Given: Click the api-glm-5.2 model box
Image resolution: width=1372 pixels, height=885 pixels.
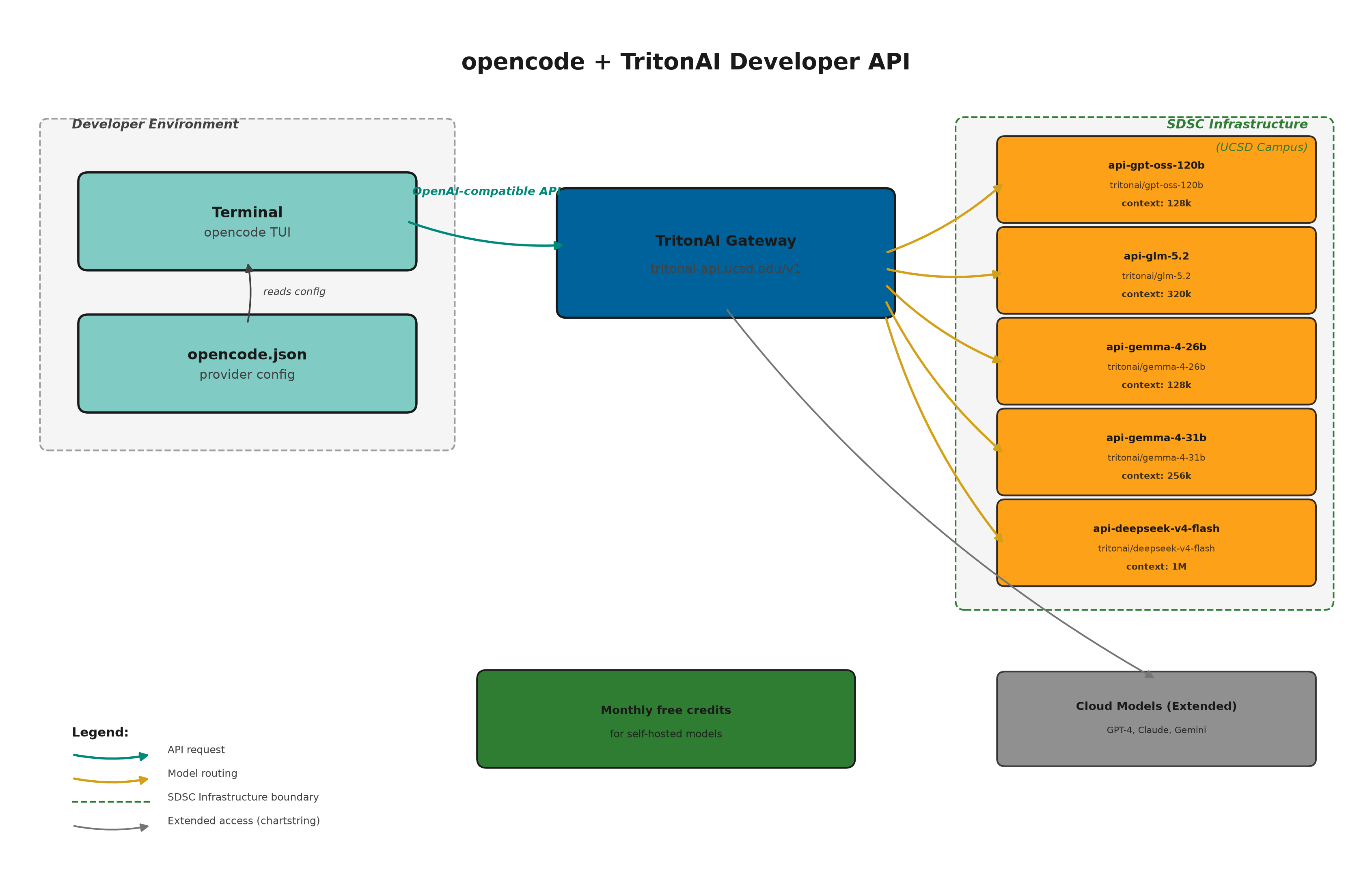Looking at the screenshot, I should (1156, 270).
